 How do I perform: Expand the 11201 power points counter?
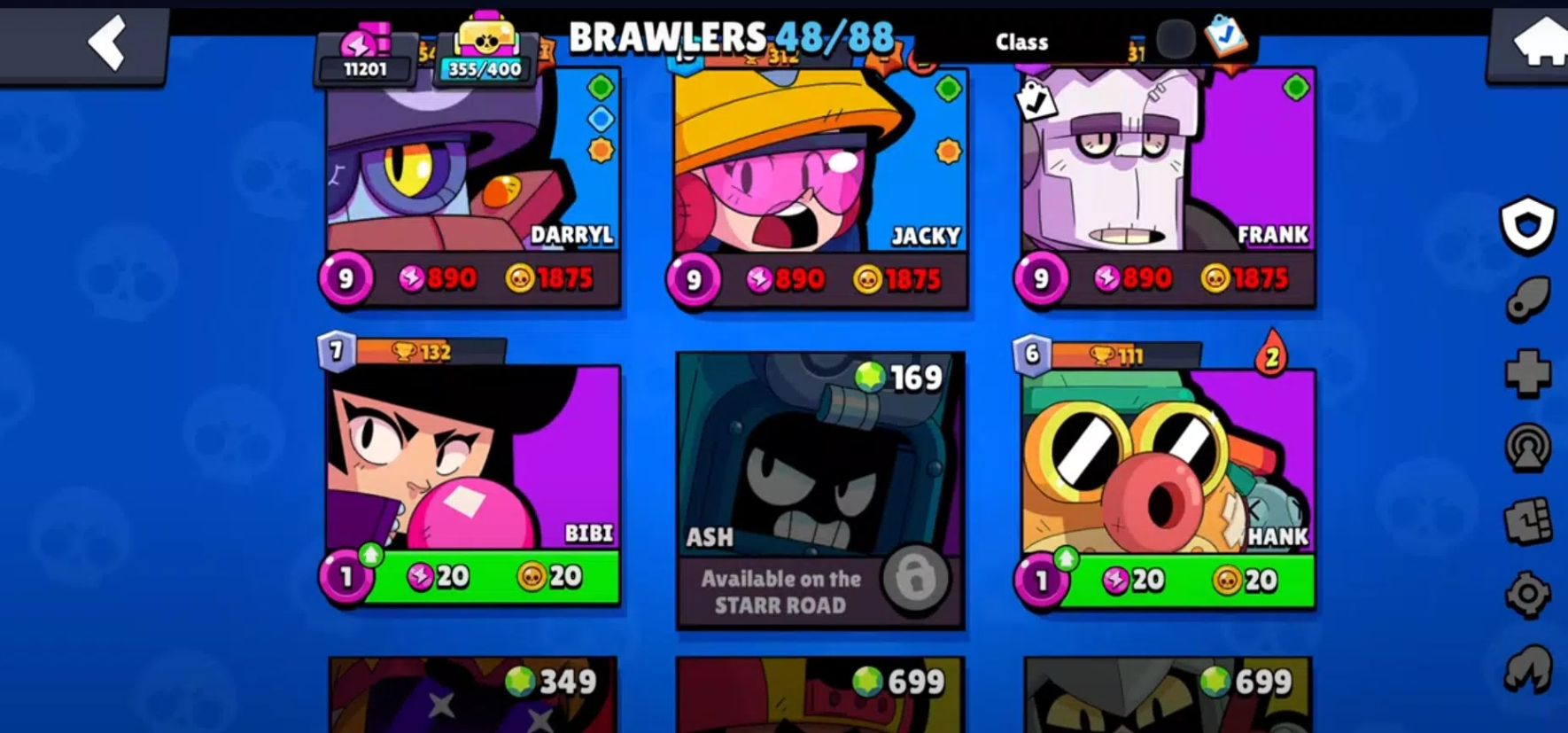(366, 55)
